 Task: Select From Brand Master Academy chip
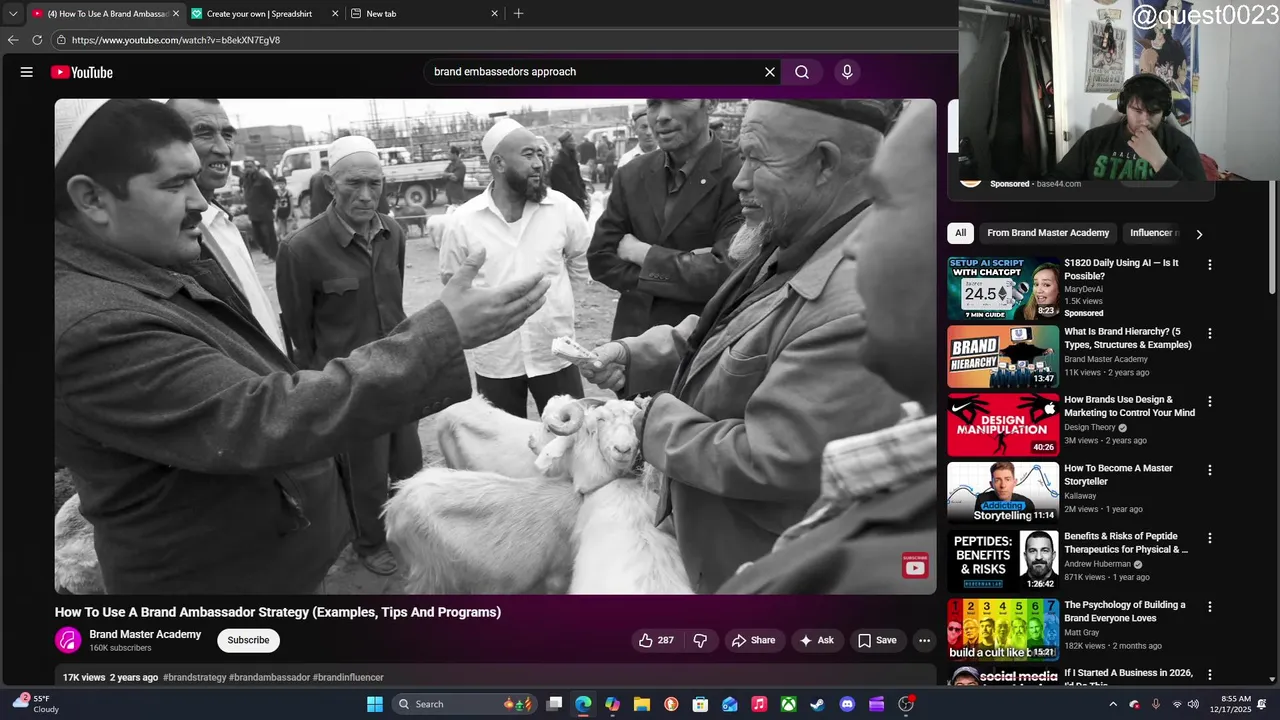pyautogui.click(x=1048, y=233)
